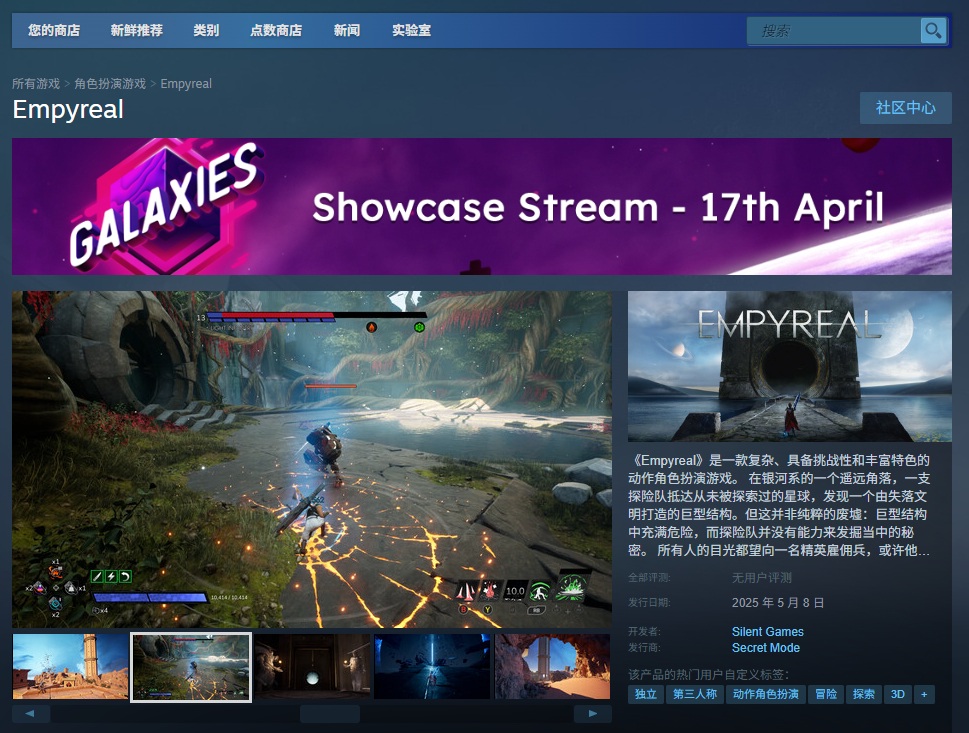The width and height of the screenshot is (969, 733).
Task: Select the dark chamber orb thumbnail
Action: [x=312, y=666]
